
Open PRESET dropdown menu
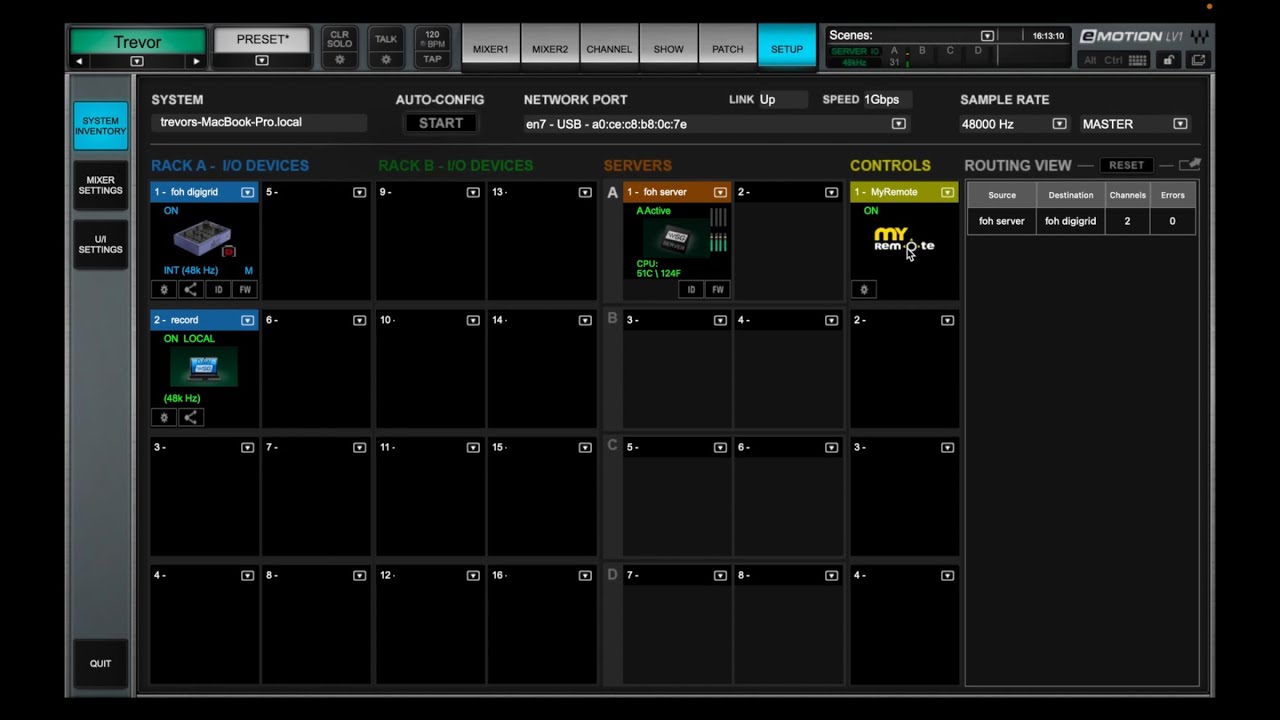tap(262, 61)
